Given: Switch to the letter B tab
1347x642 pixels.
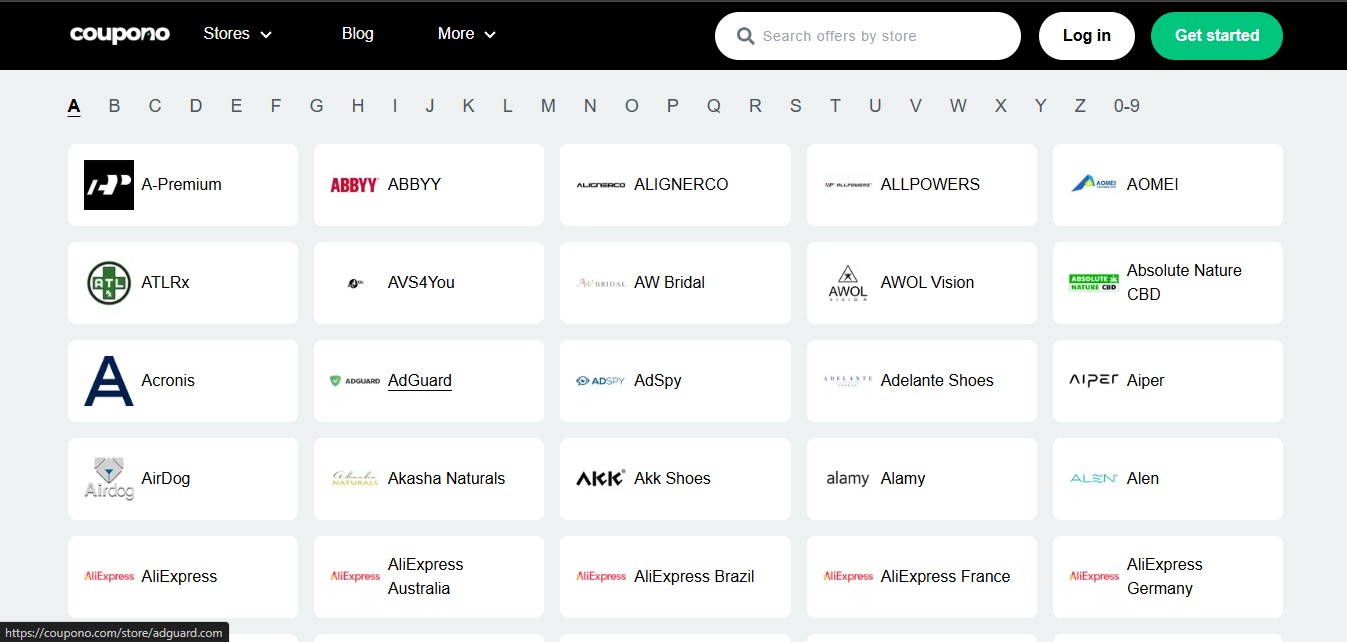Looking at the screenshot, I should click(114, 106).
